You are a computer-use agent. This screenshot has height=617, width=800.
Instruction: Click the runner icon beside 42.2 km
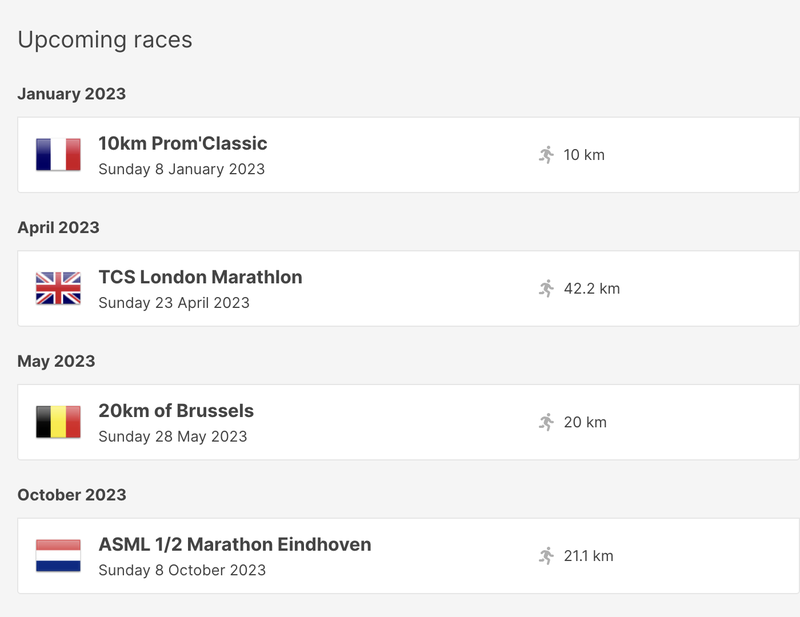546,287
